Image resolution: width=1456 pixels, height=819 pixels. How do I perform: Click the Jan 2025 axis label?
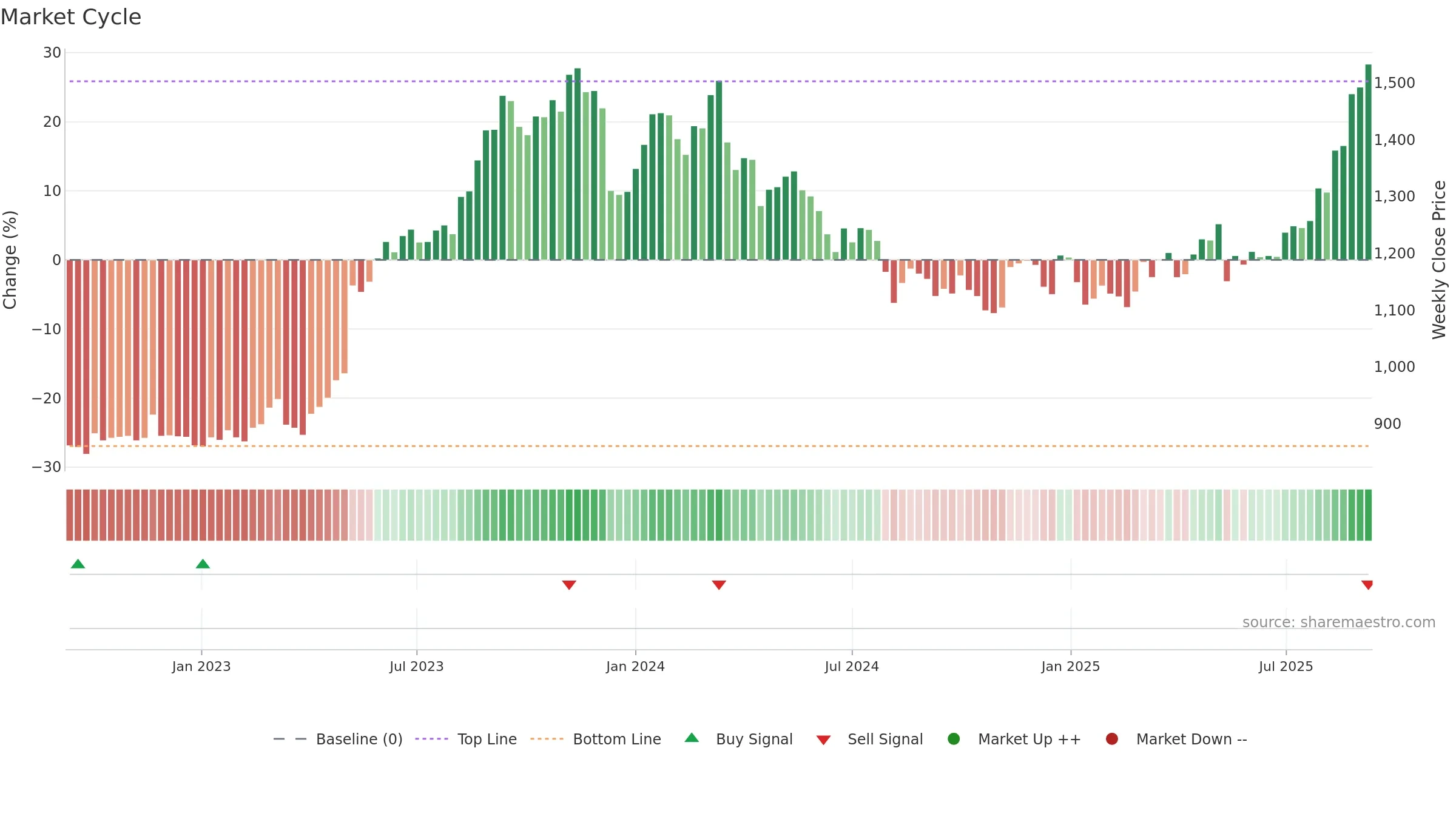click(x=1071, y=667)
